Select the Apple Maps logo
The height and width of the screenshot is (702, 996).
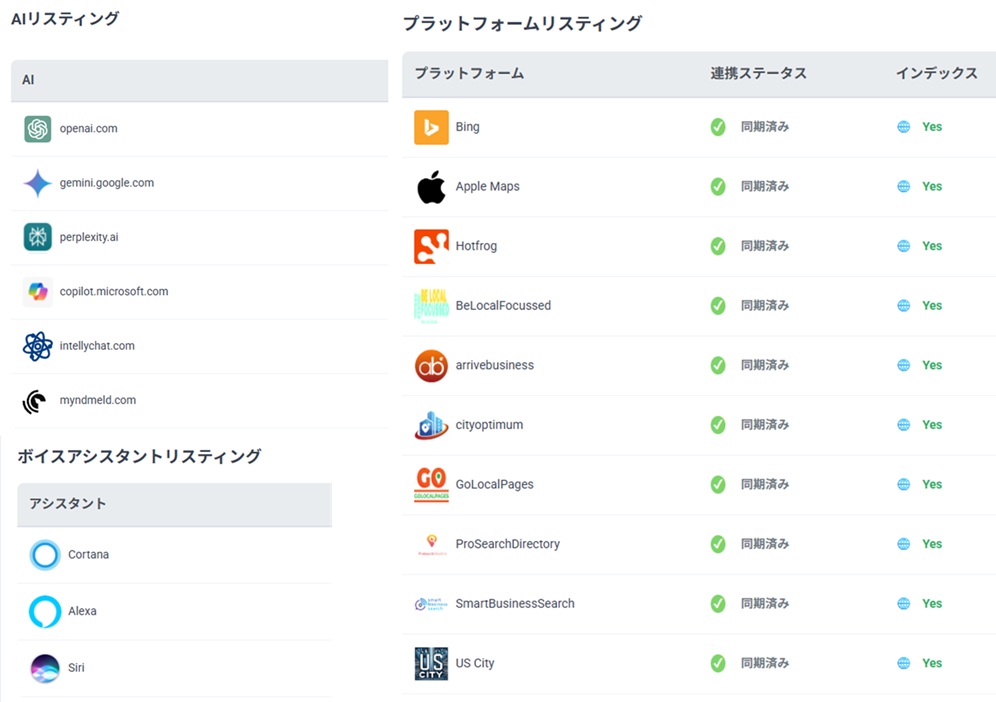coord(431,187)
